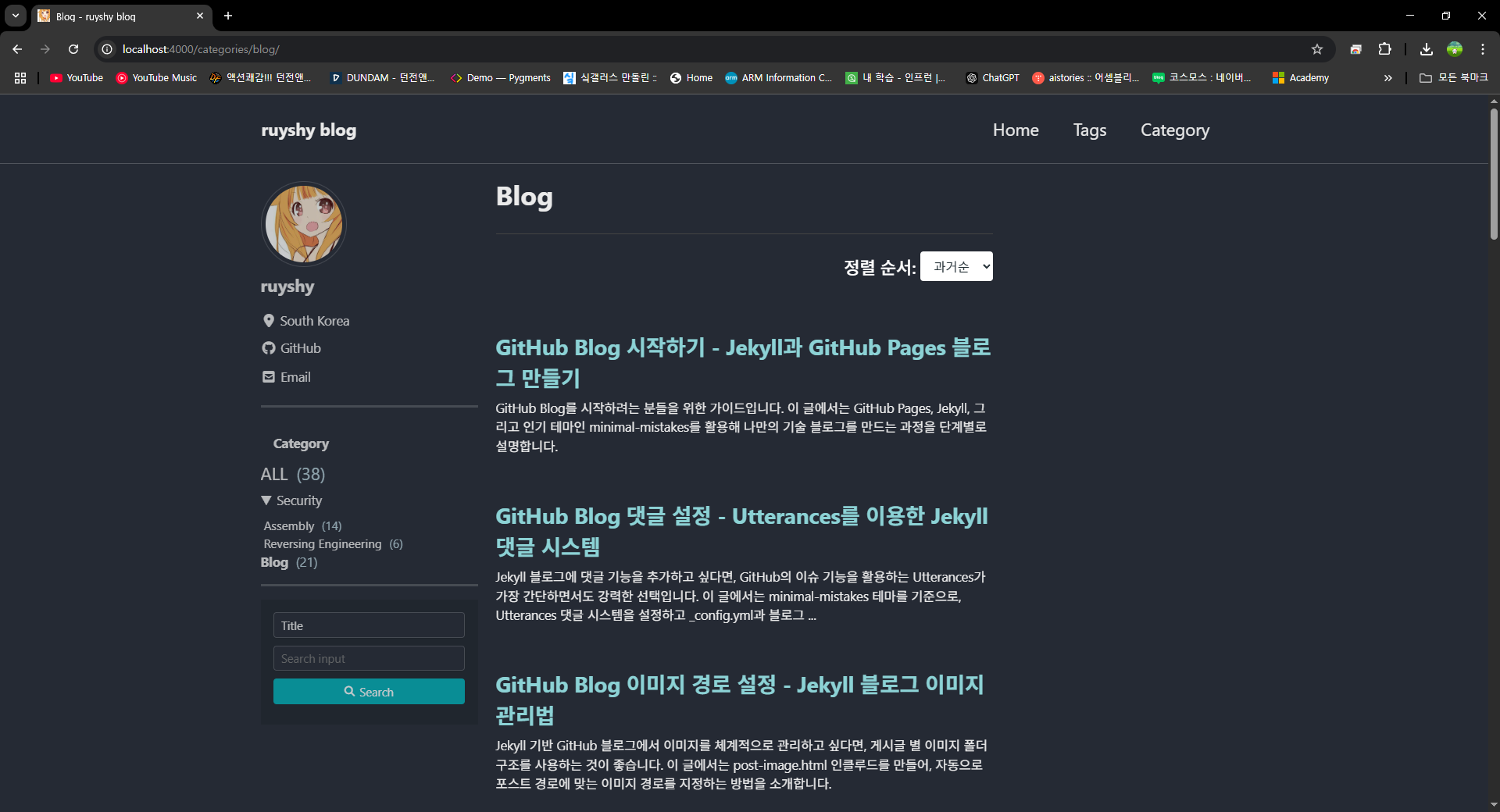The image size is (1500, 812).
Task: Open the Category navigation item
Action: pos(1174,130)
